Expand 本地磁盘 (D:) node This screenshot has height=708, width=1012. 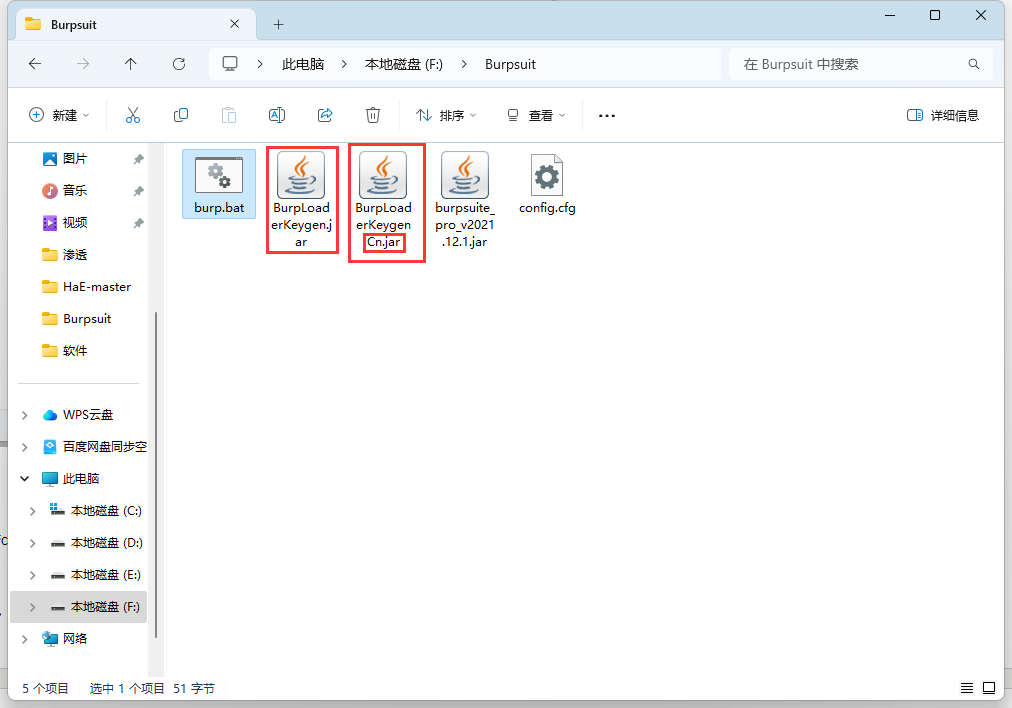[x=32, y=543]
